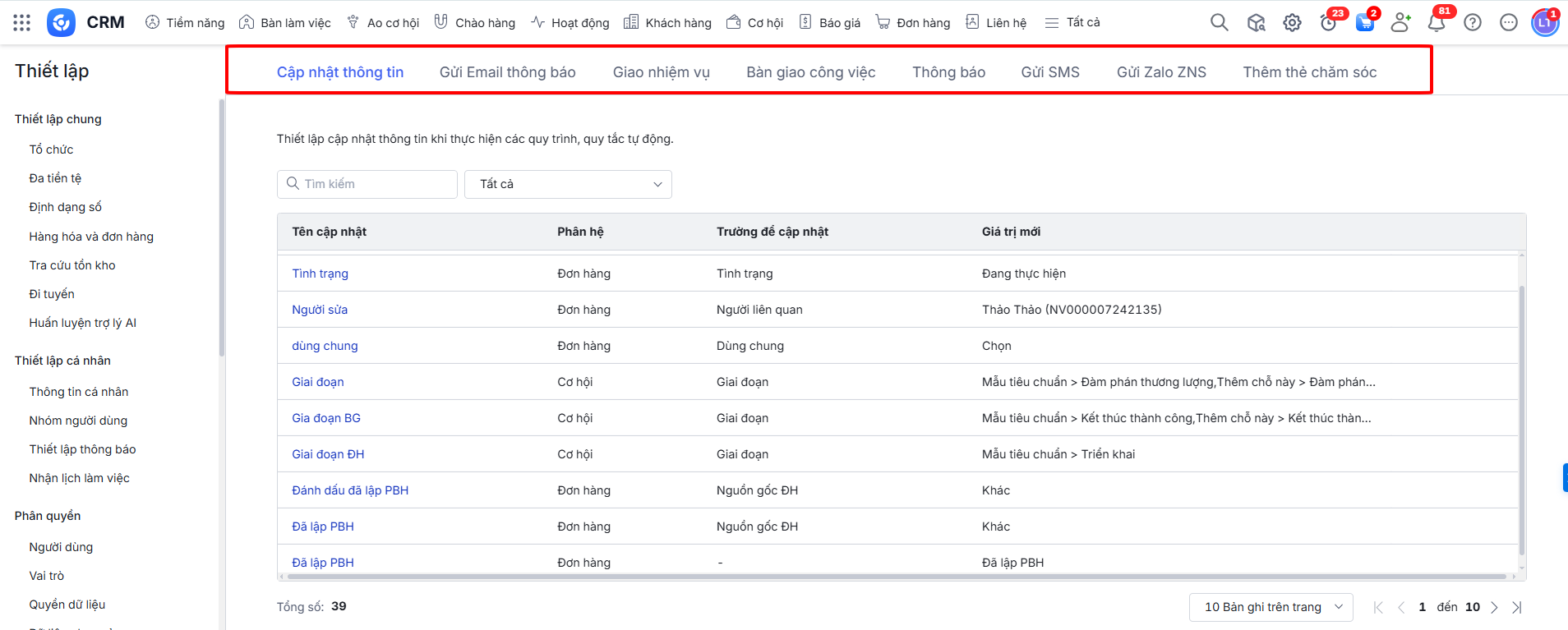The image size is (1568, 630).
Task: Expand the 'Tất cả' filter dropdown
Action: click(x=568, y=184)
